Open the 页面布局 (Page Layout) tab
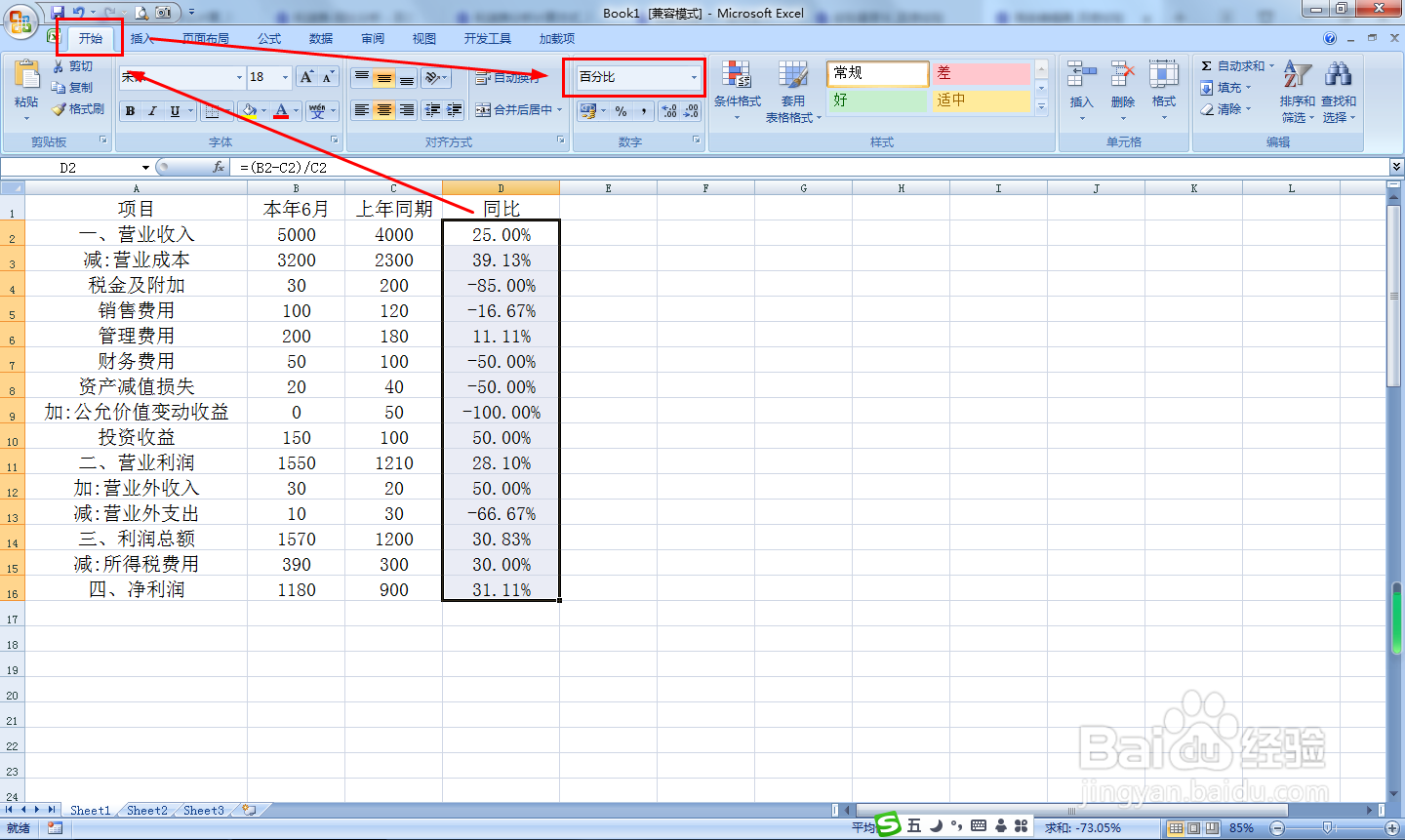The width and height of the screenshot is (1405, 840). coord(206,39)
